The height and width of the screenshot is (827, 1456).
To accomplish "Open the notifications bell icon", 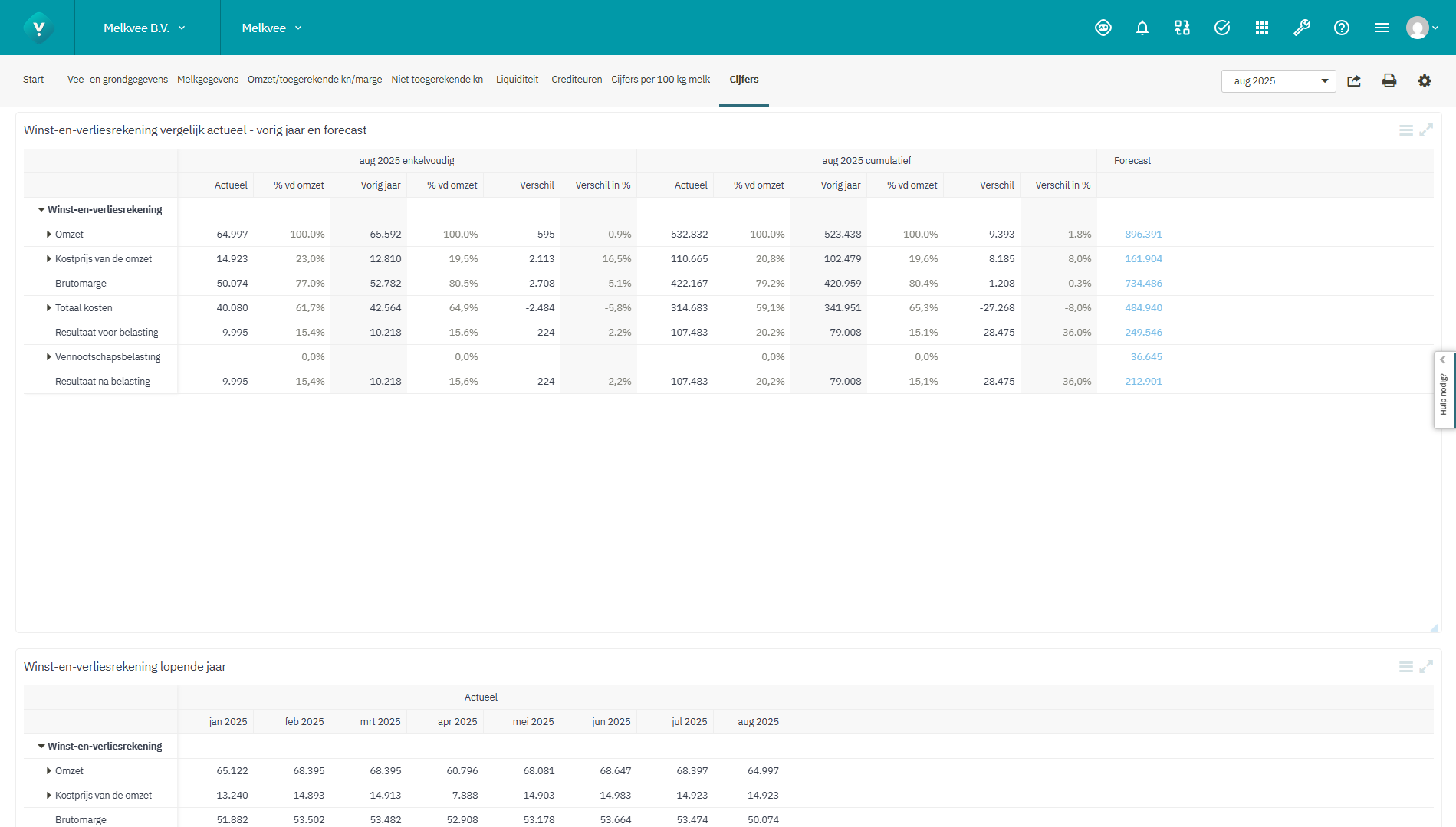I will pos(1142,28).
